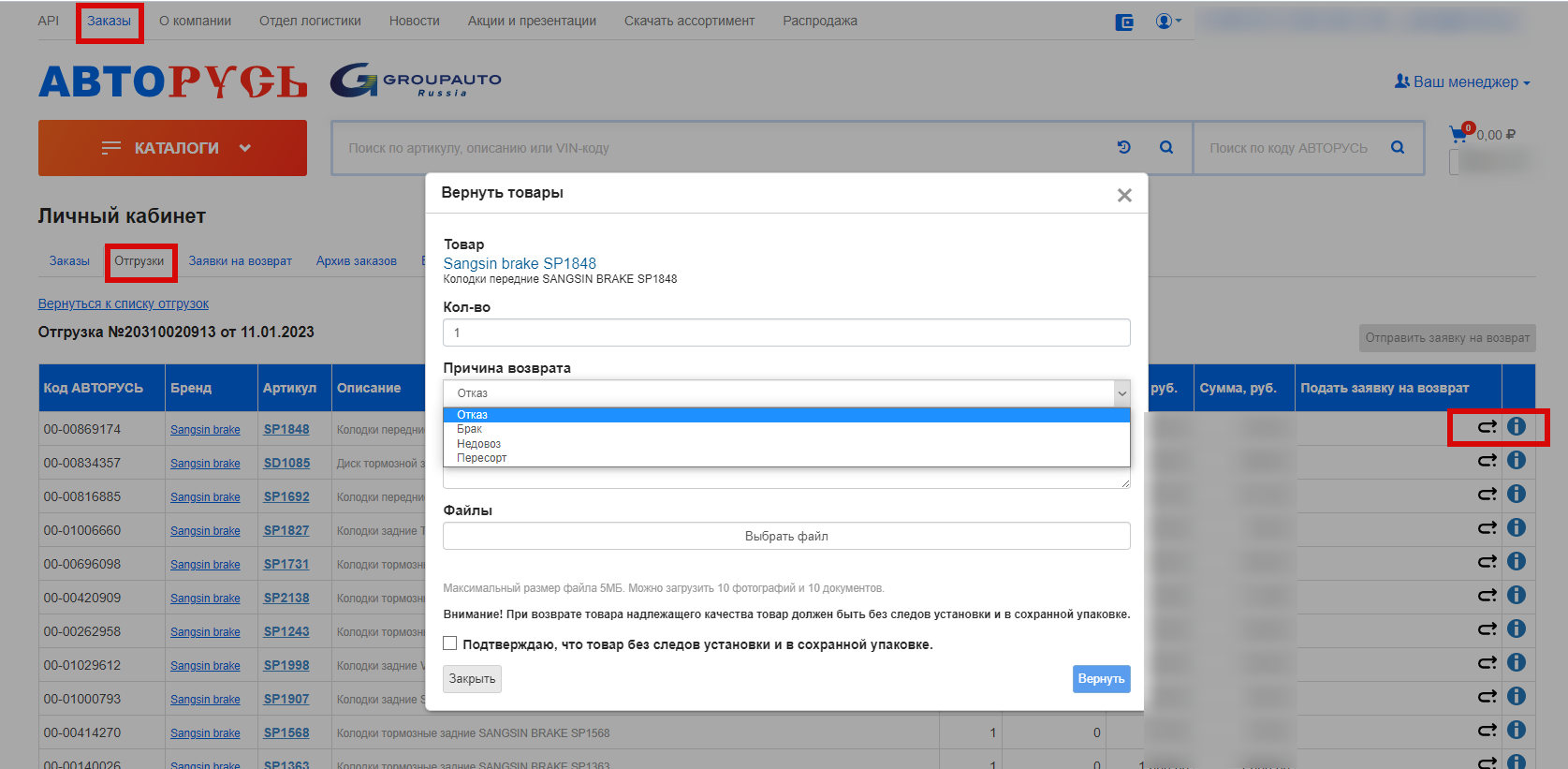This screenshot has height=769, width=1568.
Task: Open info icon for row 00-00869174
Action: pyautogui.click(x=1517, y=426)
